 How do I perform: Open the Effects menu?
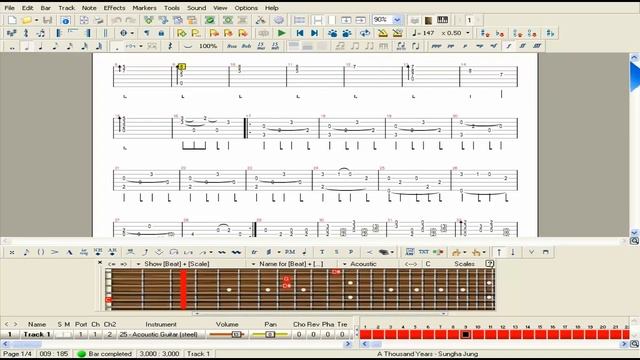(x=114, y=8)
